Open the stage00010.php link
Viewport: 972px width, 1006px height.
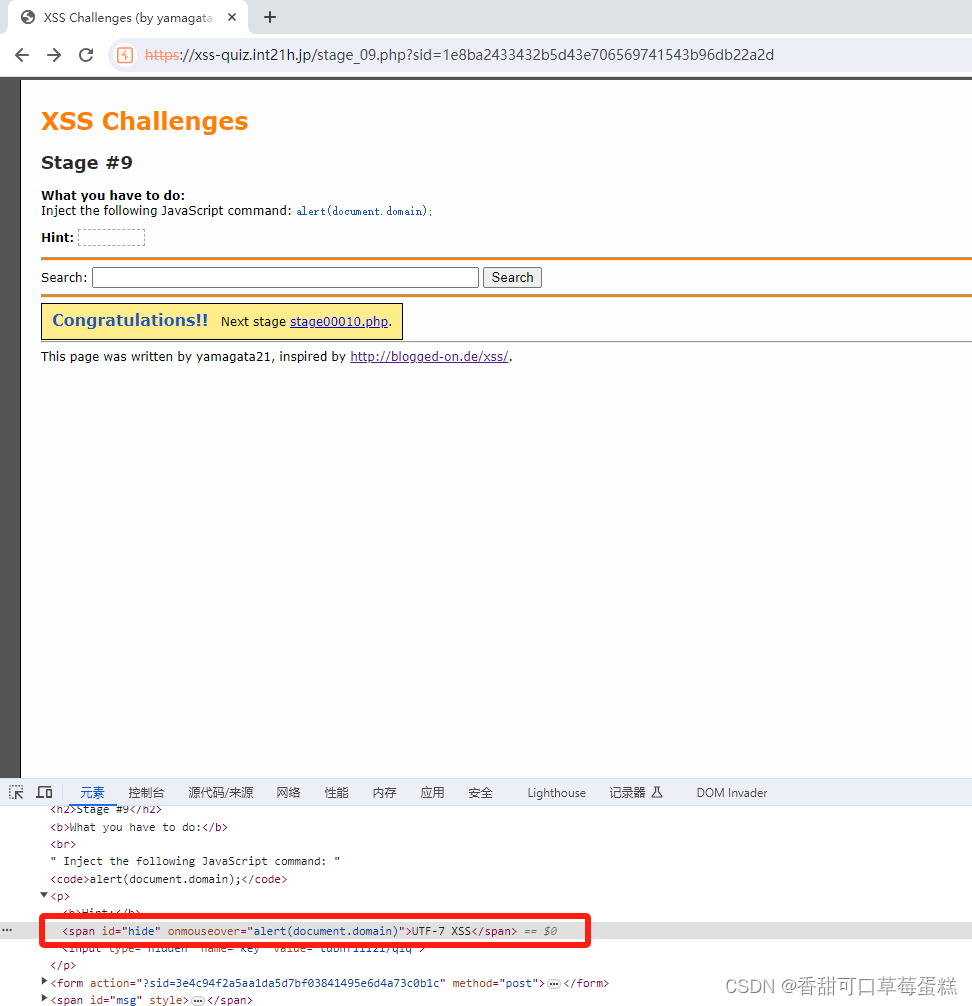point(338,321)
